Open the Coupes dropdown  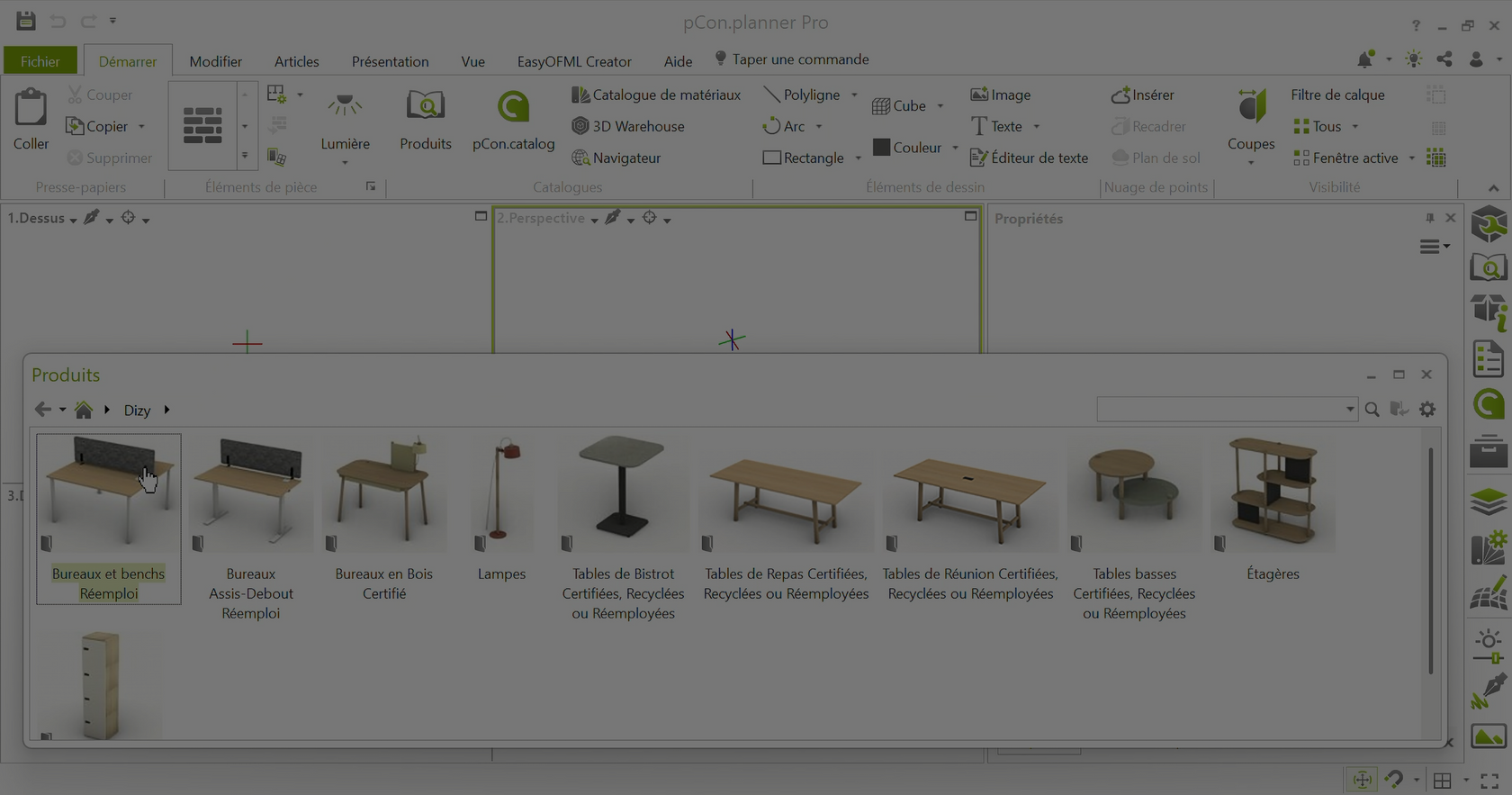pyautogui.click(x=1250, y=163)
